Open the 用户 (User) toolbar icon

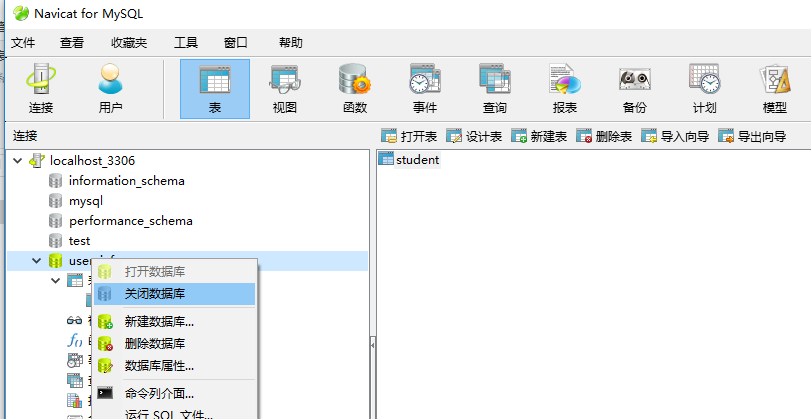[x=111, y=89]
